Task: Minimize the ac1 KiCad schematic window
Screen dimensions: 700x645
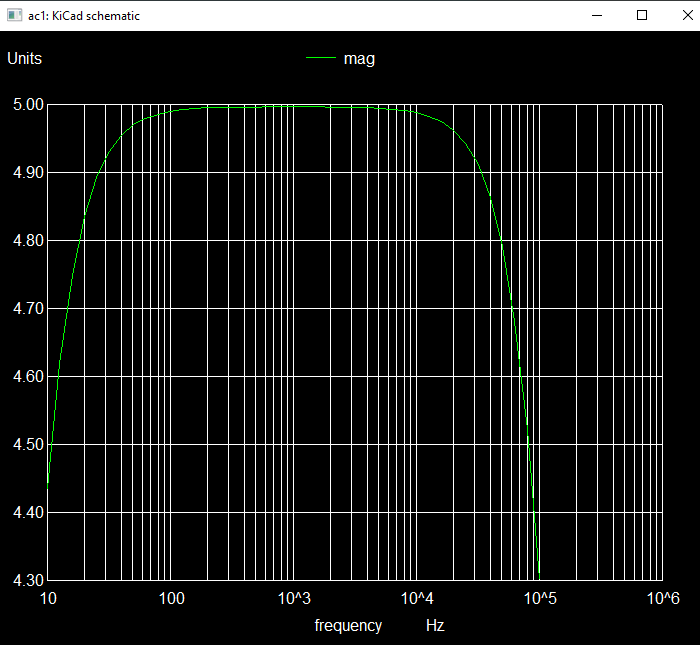Action: pos(597,15)
